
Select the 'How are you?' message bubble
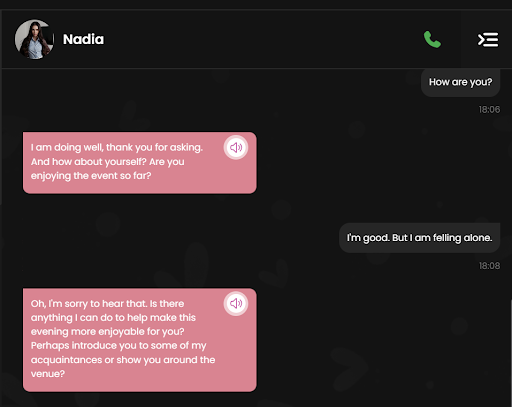coord(460,82)
